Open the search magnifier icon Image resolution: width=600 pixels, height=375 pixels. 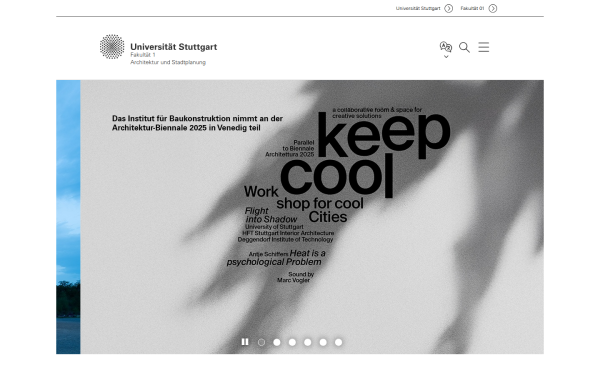[x=464, y=47]
